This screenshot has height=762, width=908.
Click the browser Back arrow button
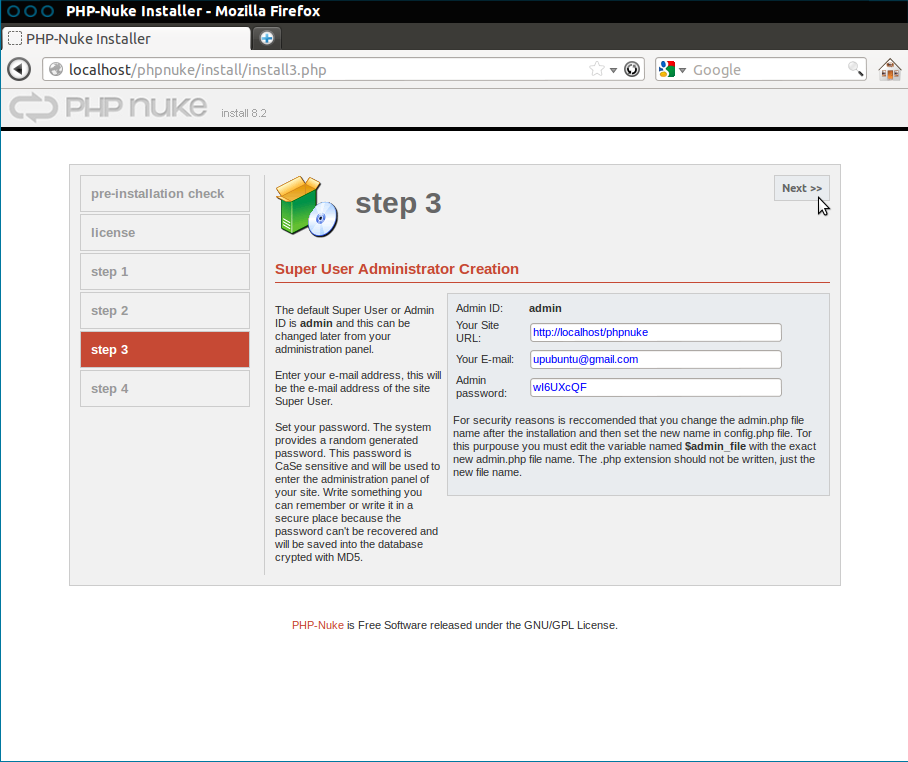point(19,69)
